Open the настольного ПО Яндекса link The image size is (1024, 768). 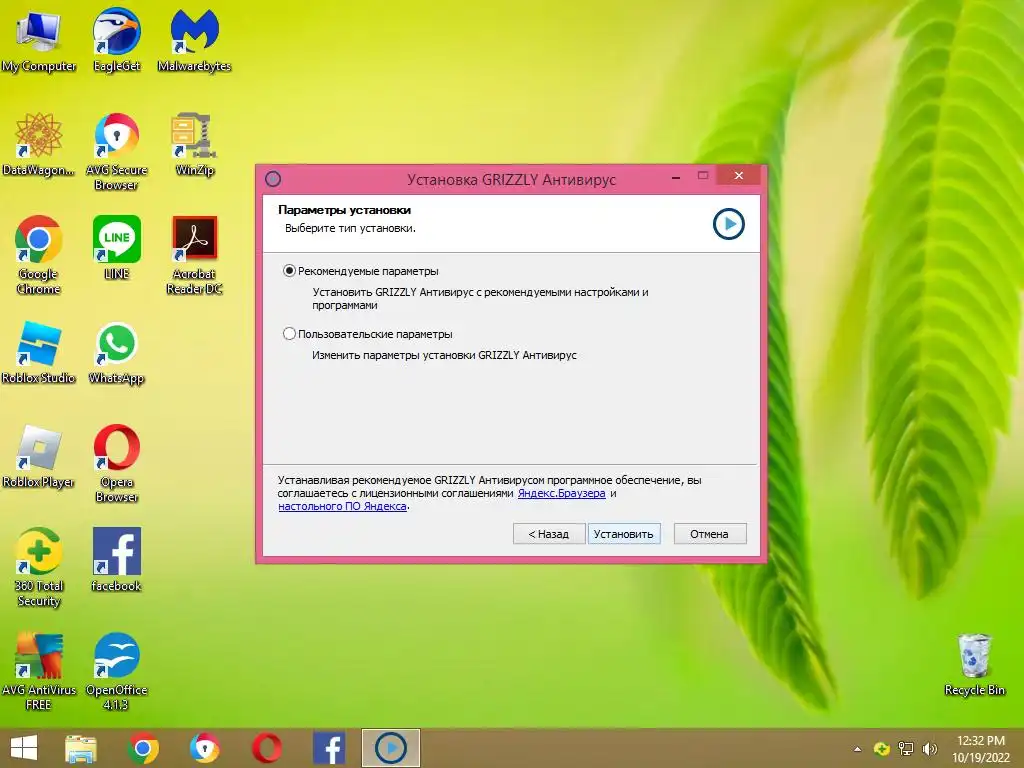[342, 506]
